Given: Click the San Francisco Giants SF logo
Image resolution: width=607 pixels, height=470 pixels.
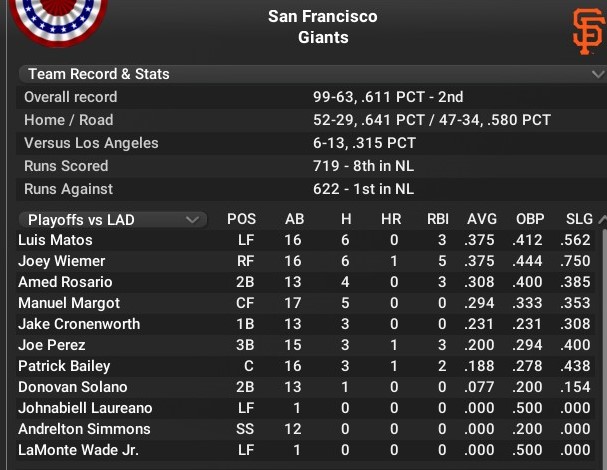Looking at the screenshot, I should pos(588,32).
